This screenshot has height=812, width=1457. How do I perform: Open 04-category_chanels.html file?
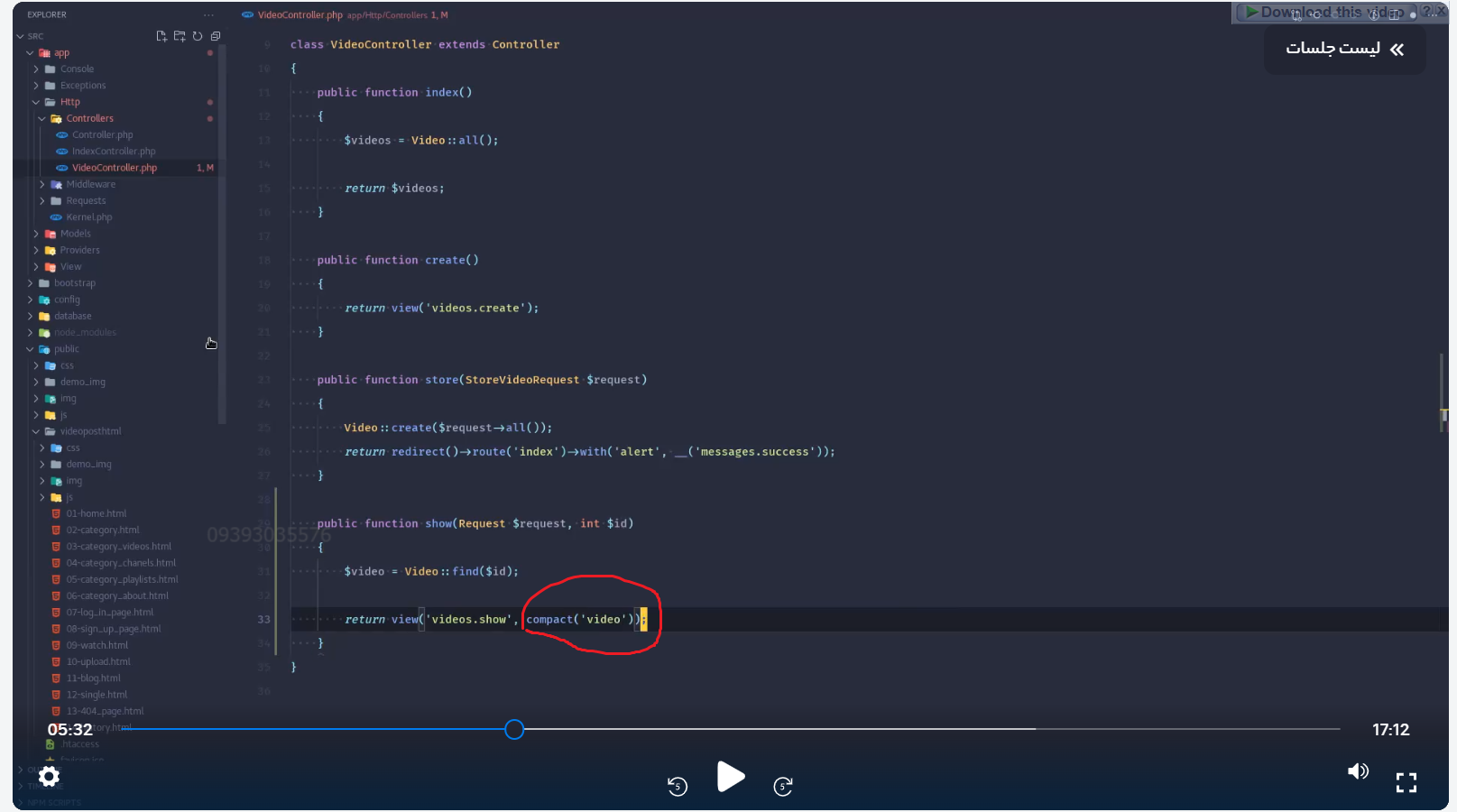point(121,563)
